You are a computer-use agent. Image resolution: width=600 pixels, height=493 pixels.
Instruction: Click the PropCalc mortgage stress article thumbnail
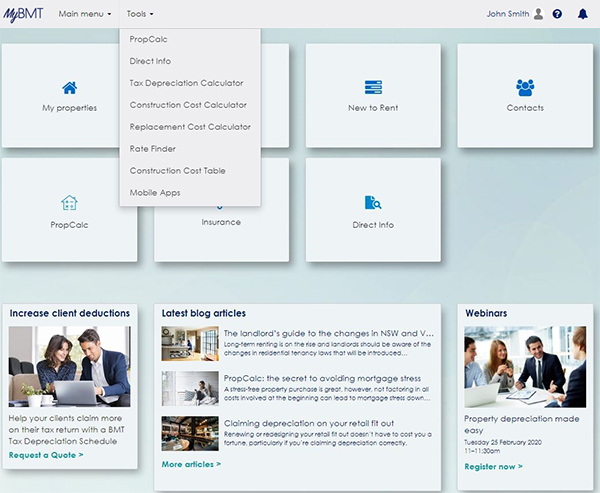190,388
